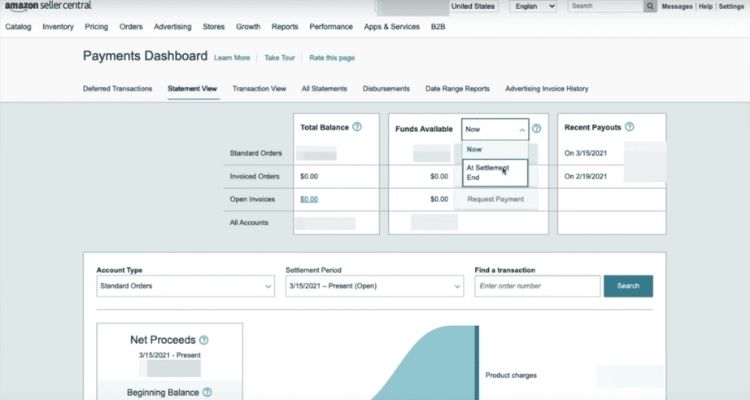This screenshot has height=400, width=750.
Task: Click the teal Search transaction button
Action: pos(628,286)
